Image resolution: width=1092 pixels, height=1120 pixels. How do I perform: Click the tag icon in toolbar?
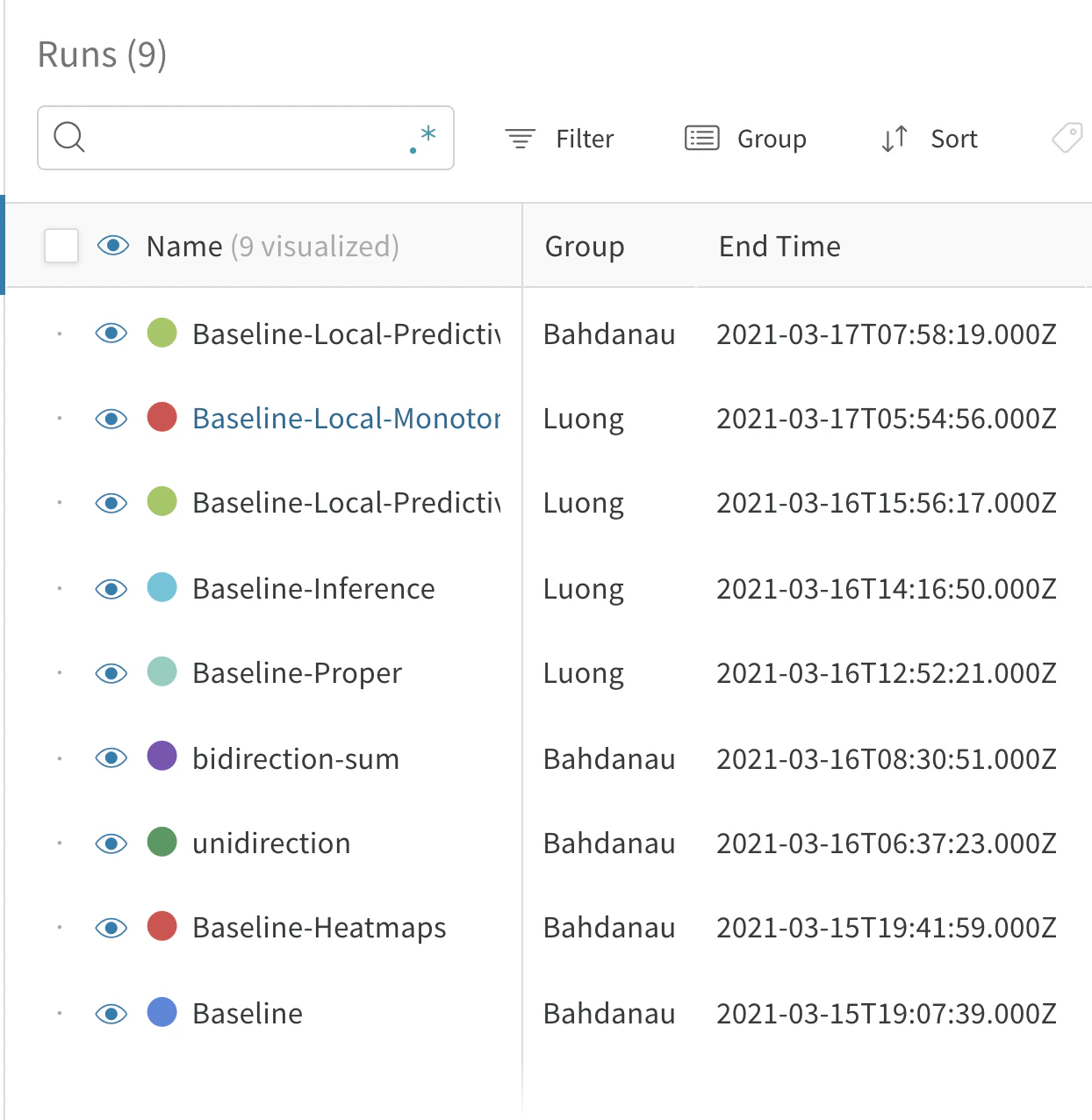1067,138
